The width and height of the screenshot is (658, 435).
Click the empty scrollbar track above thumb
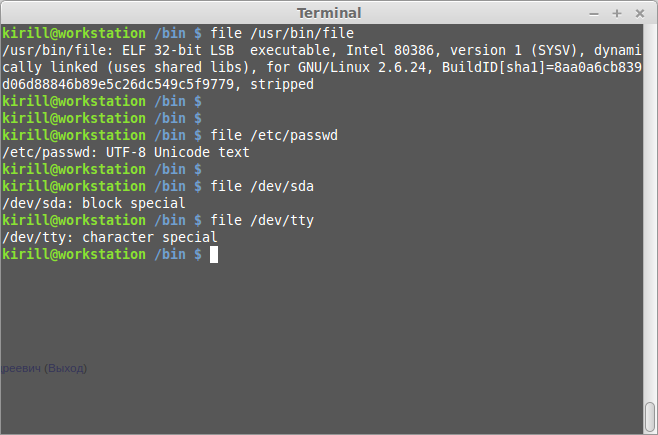650,200
